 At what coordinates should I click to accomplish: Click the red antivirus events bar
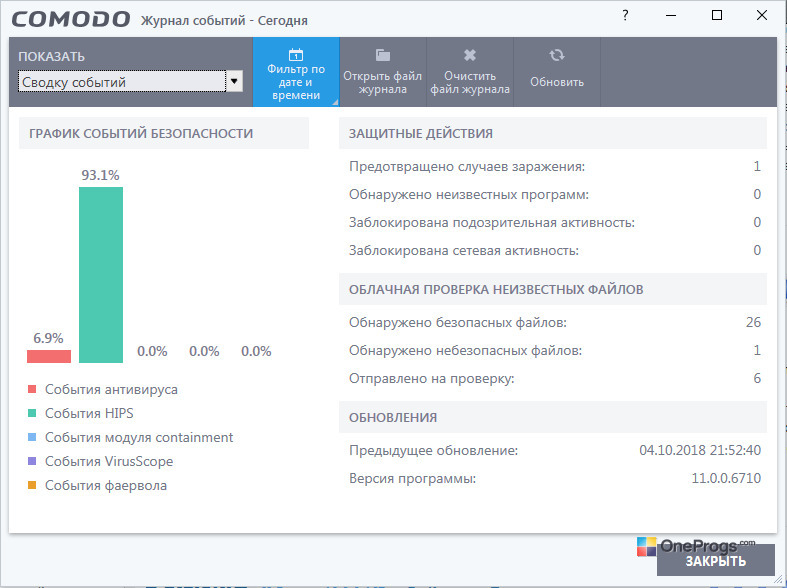[x=49, y=356]
